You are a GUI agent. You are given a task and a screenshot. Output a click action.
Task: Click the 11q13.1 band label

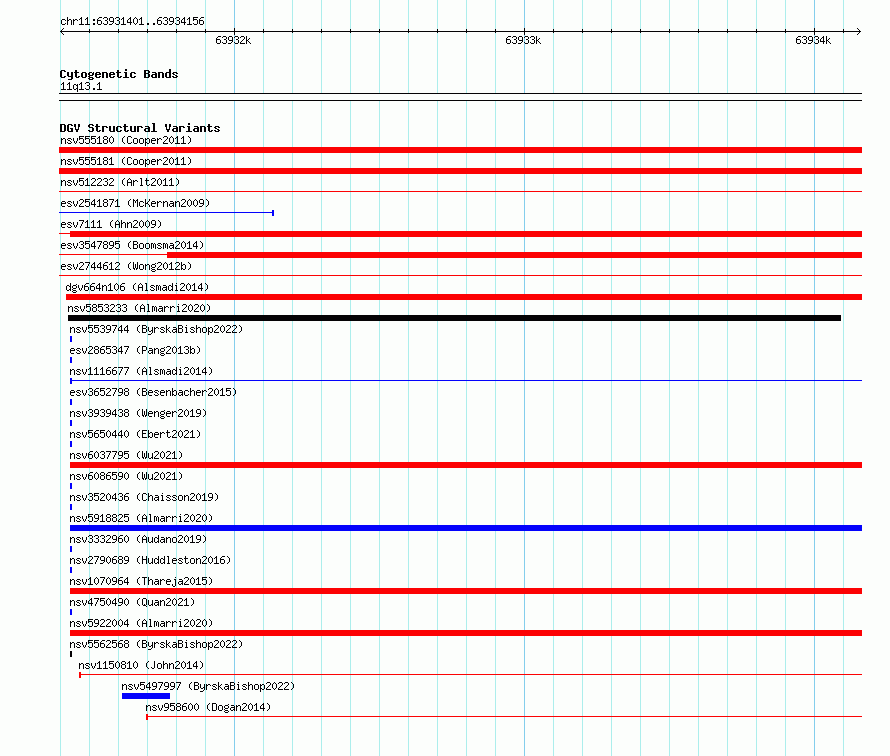coord(81,86)
